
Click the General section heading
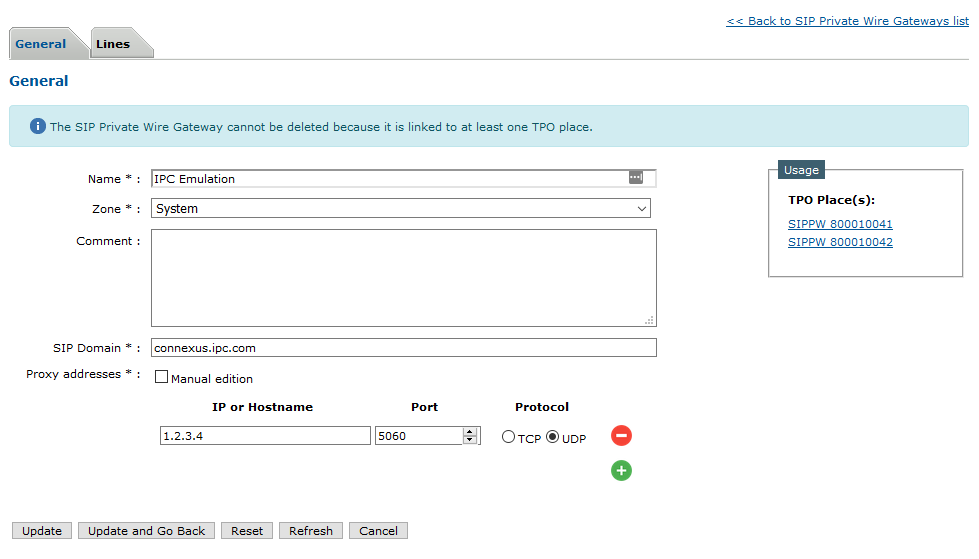coord(39,81)
